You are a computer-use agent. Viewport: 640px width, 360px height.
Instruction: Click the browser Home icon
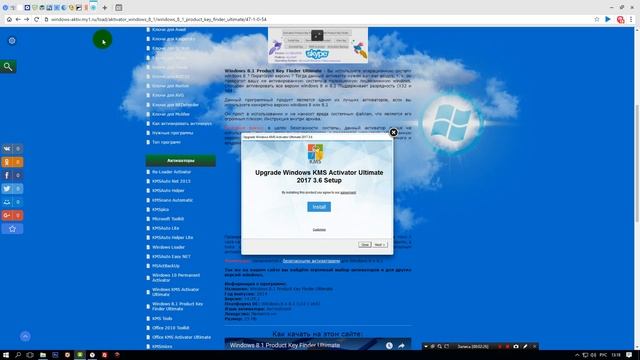coord(9,19)
